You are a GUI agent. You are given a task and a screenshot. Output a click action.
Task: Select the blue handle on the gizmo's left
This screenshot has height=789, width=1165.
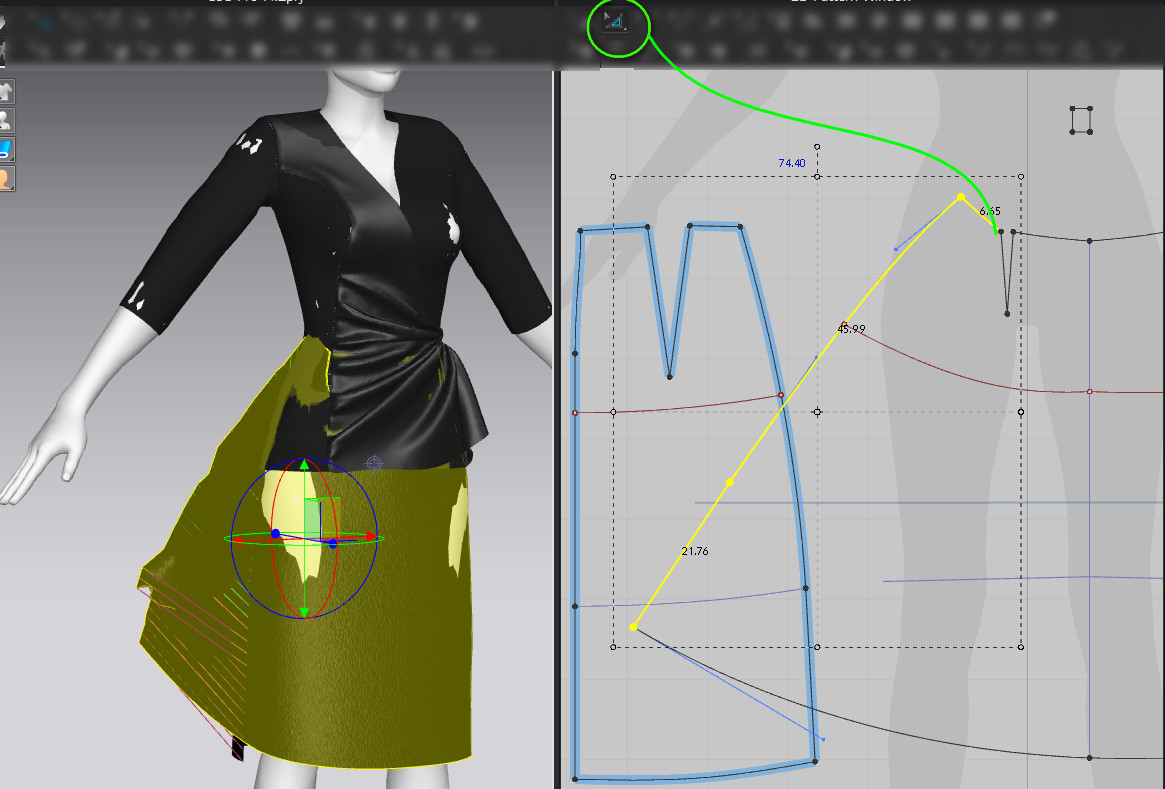pos(275,534)
